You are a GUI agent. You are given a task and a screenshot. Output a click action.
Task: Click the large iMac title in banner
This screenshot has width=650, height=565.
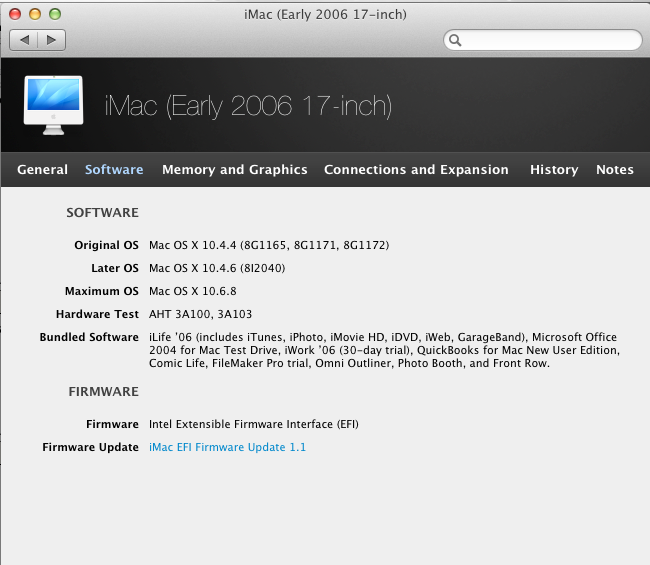tap(248, 107)
